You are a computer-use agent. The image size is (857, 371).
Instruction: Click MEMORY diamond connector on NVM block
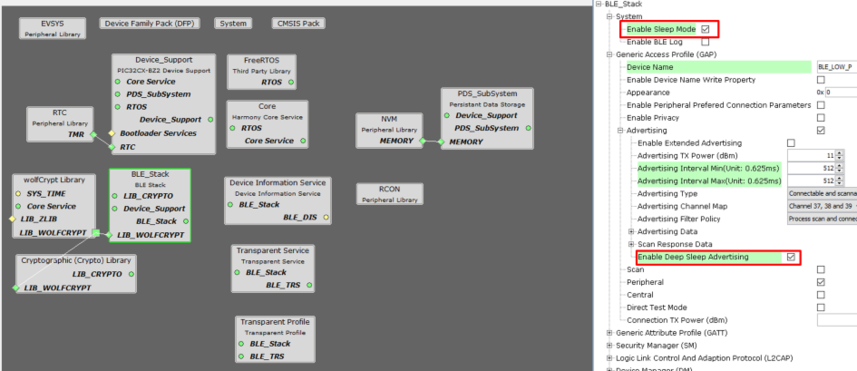[422, 141]
